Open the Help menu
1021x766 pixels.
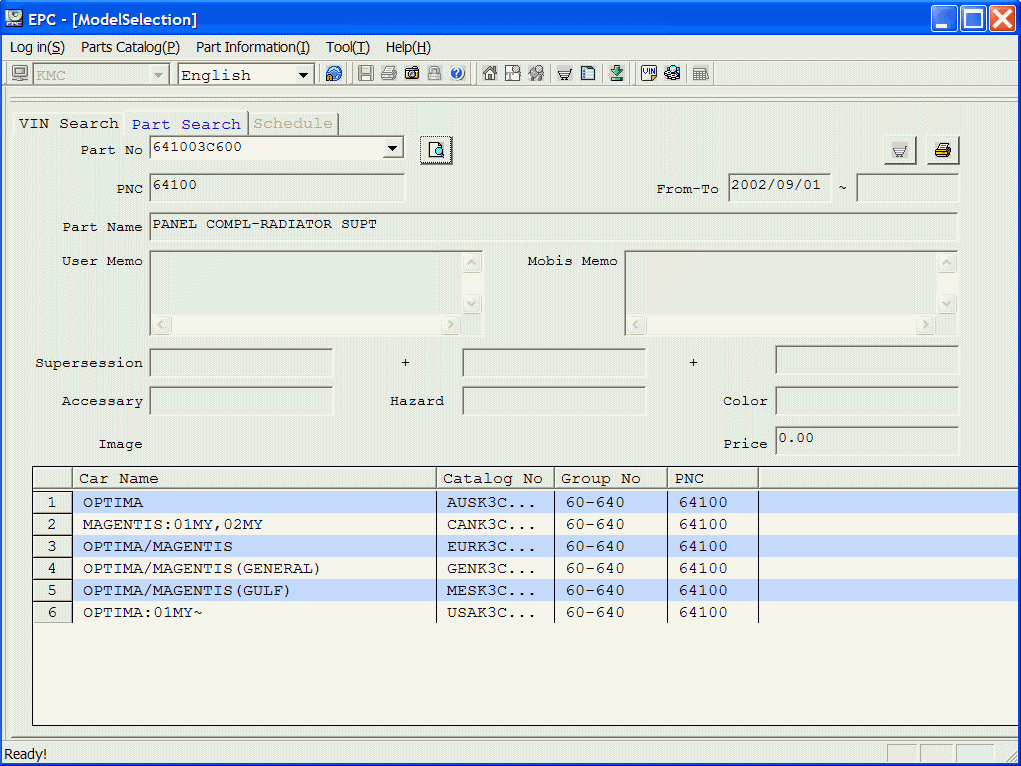pyautogui.click(x=408, y=47)
